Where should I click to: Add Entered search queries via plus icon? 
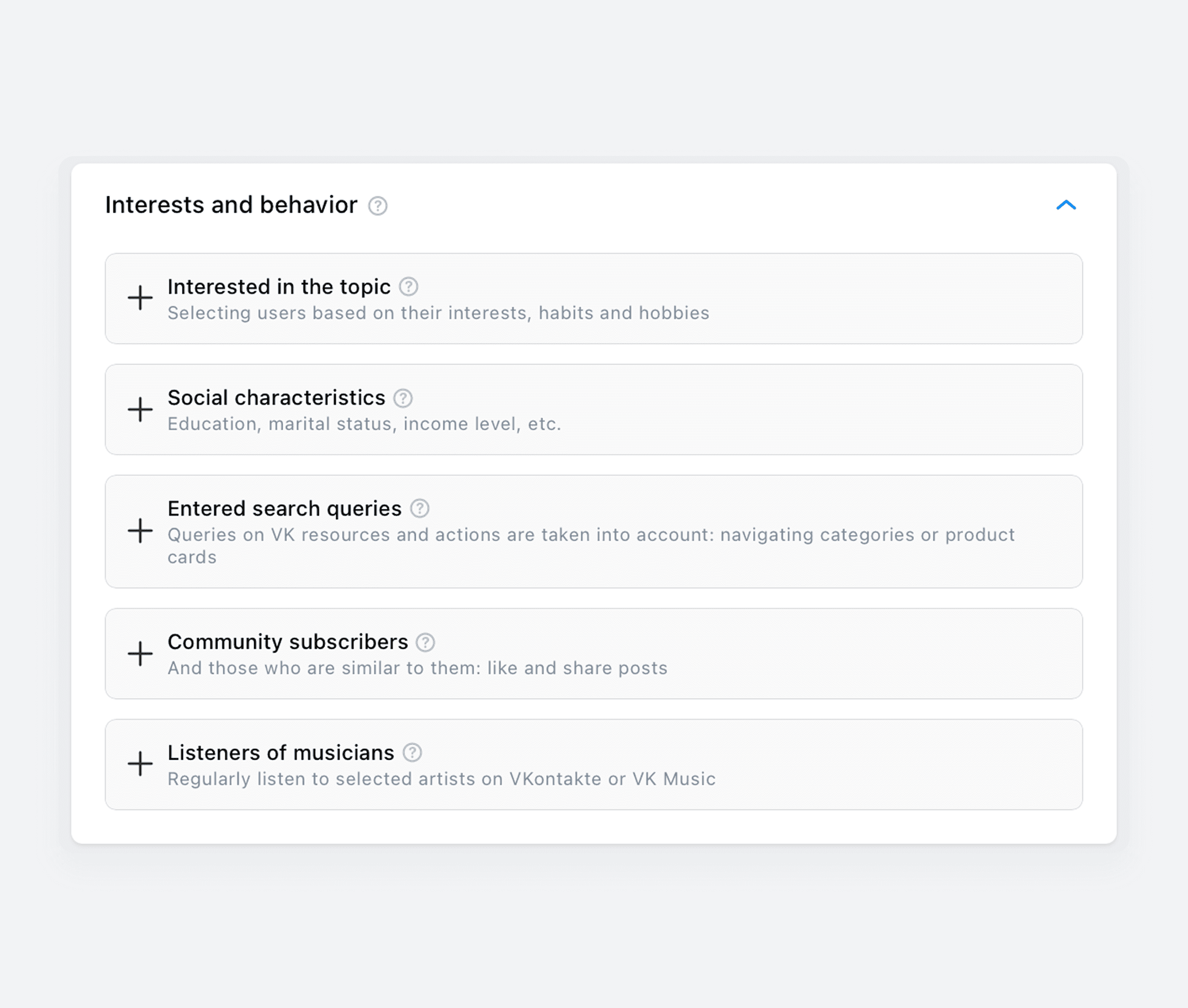(140, 531)
